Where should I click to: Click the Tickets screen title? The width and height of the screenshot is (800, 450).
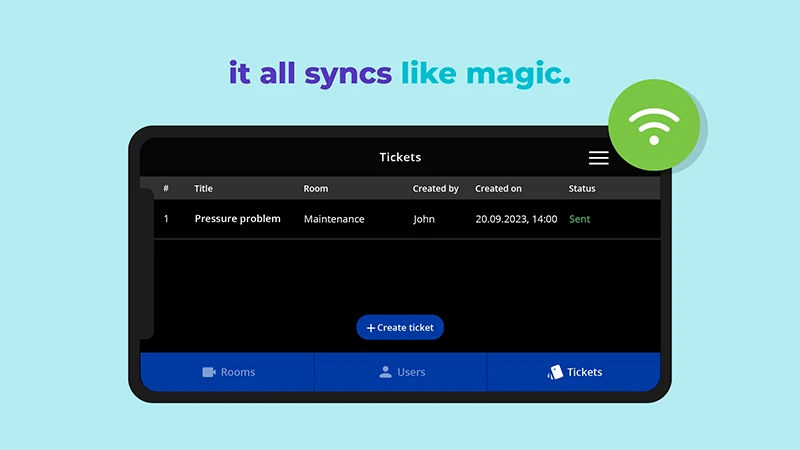click(400, 157)
